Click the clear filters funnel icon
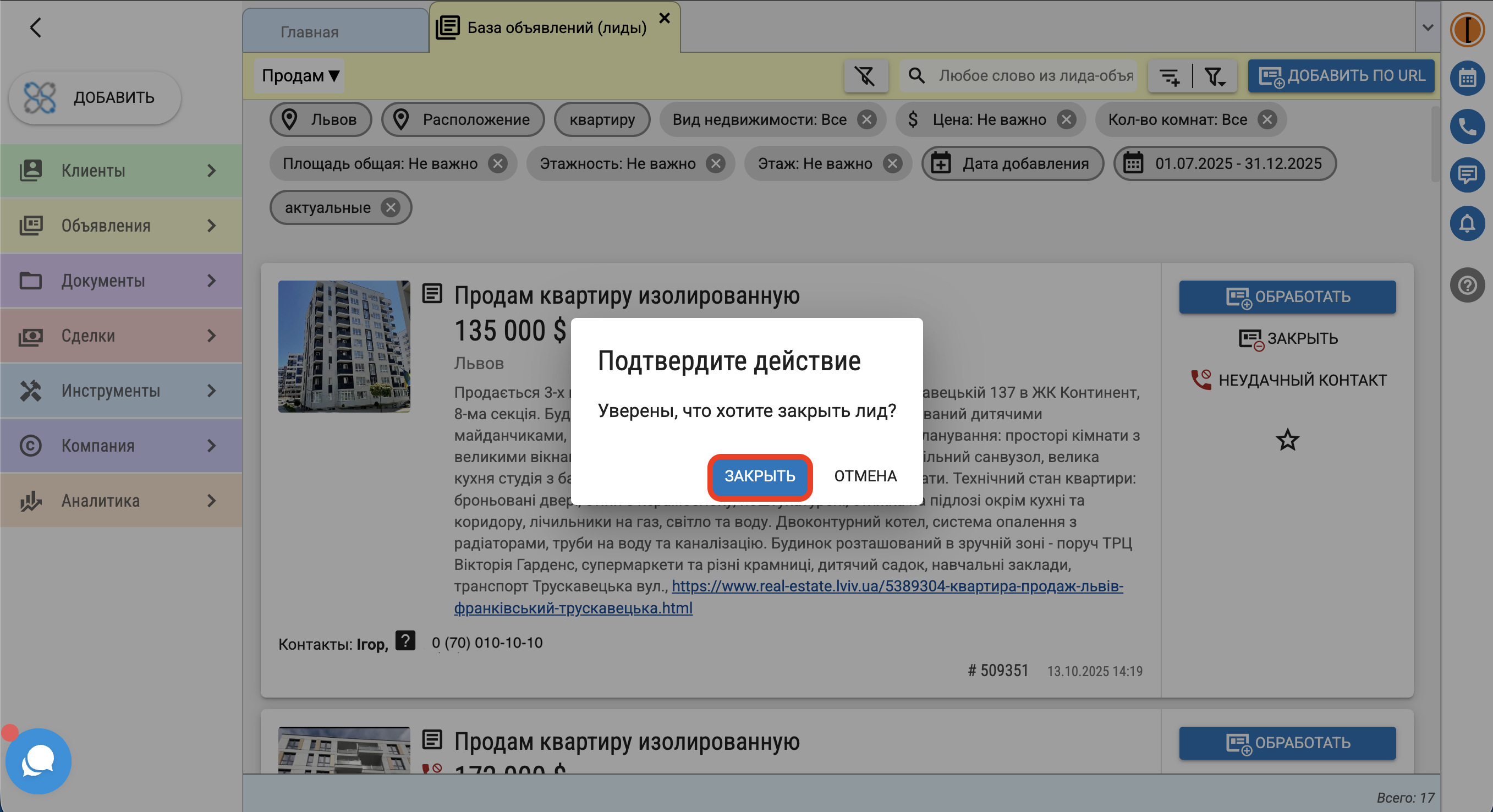The width and height of the screenshot is (1493, 812). pos(865,76)
